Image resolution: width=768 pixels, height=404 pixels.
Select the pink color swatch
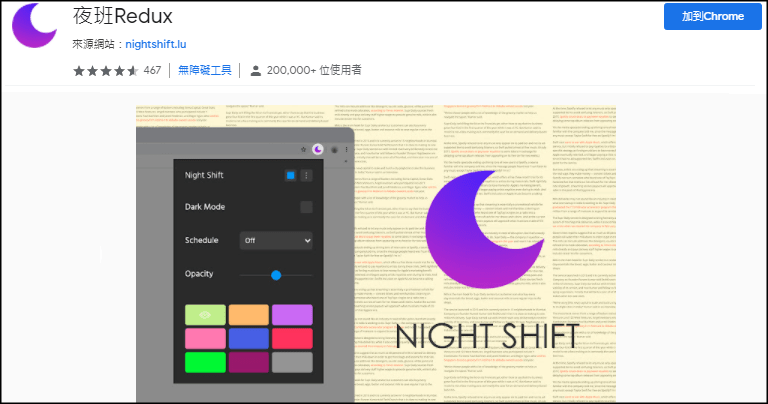(x=205, y=338)
